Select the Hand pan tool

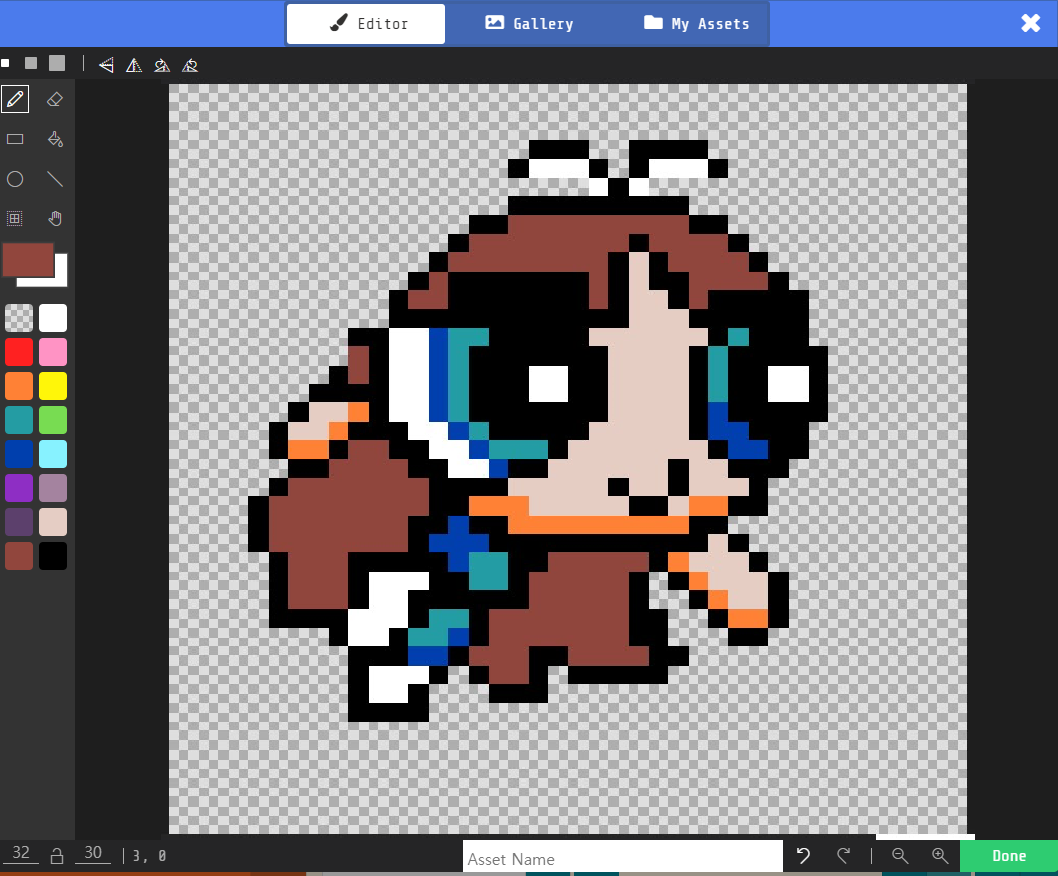click(x=55, y=218)
